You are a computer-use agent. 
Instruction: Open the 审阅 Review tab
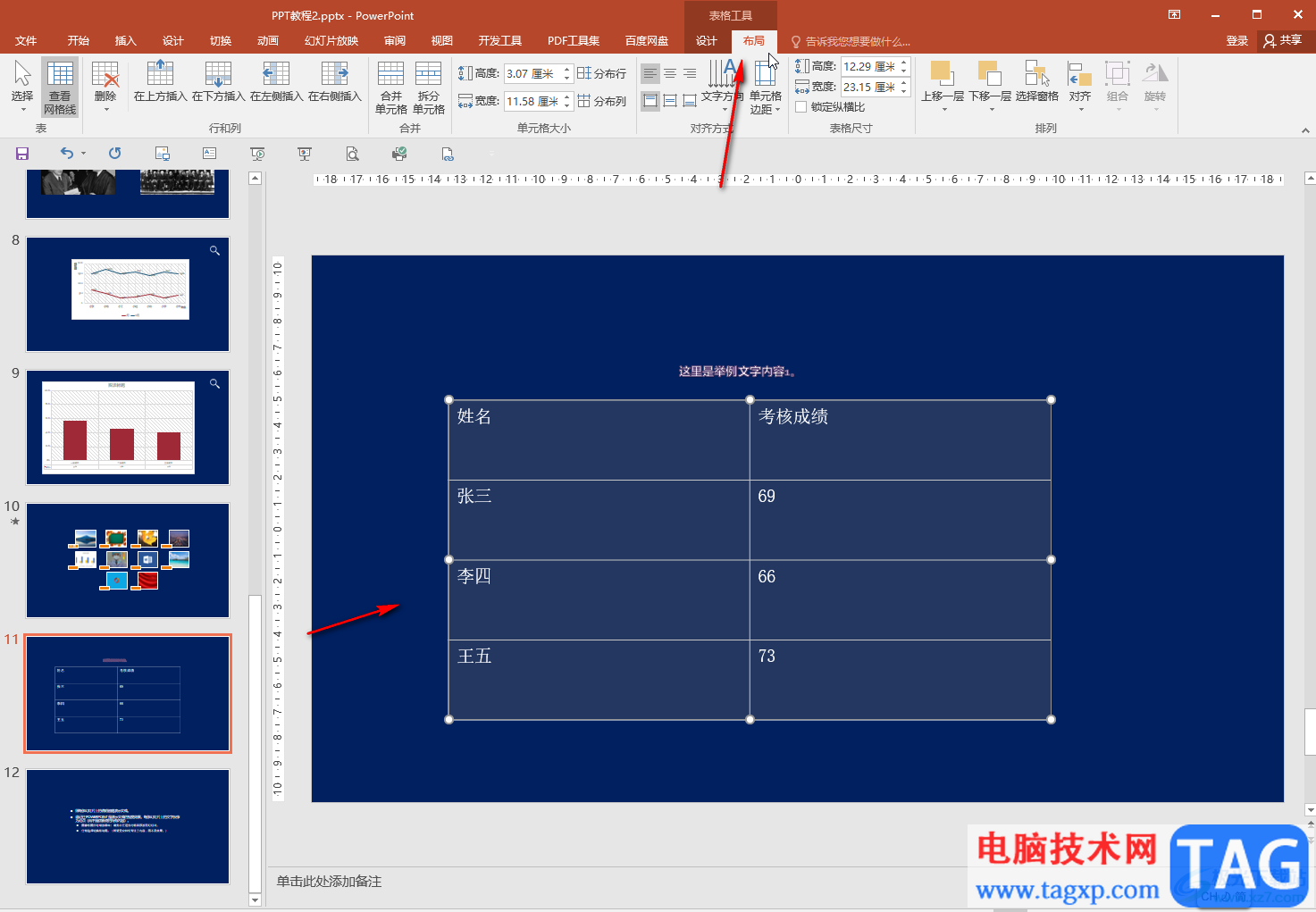[x=395, y=41]
